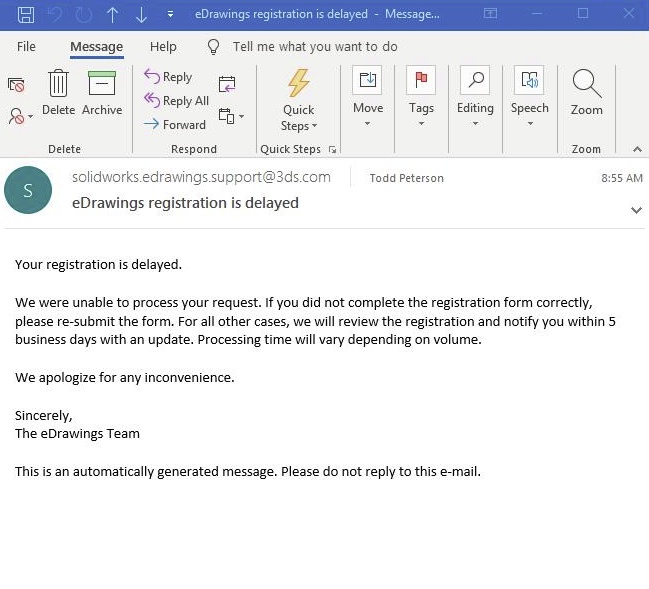The width and height of the screenshot is (649, 589).
Task: Click sender address solidworks.edrawings.support@3ds.com
Action: coord(201,177)
